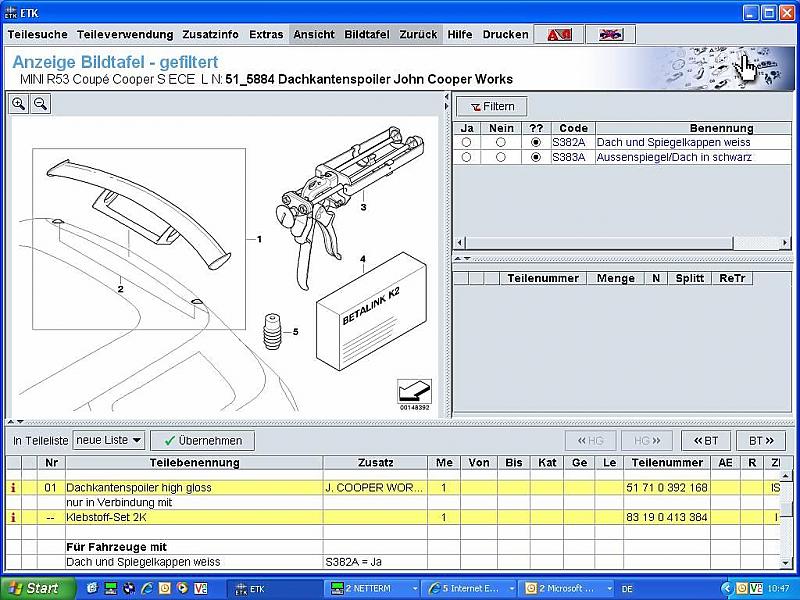Open the 'neue Liste' dropdown
The width and height of the screenshot is (800, 600).
[x=109, y=440]
